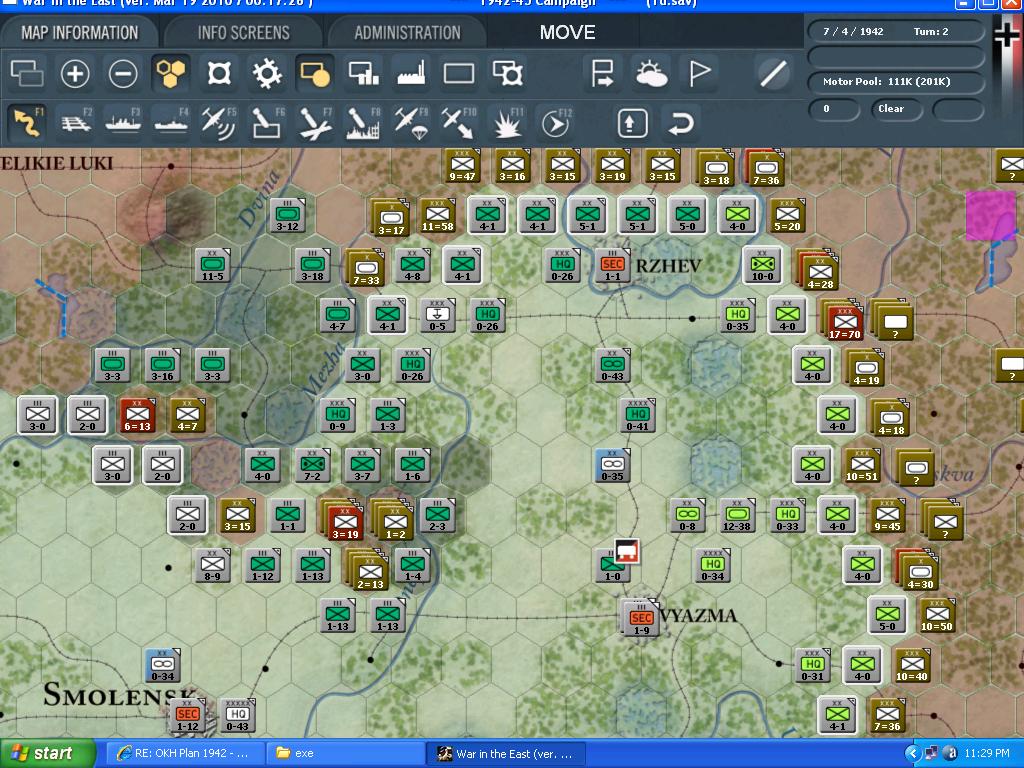Select F4 amphibious ship icon

(x=171, y=122)
